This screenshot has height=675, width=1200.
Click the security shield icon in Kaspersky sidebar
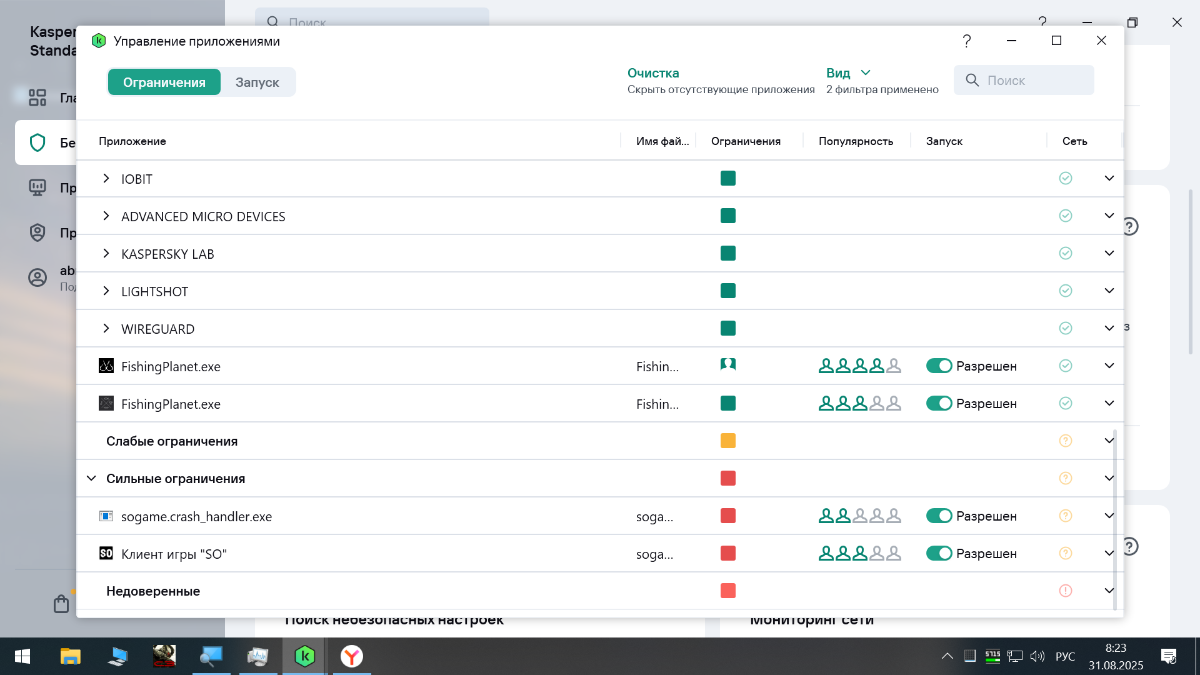pyautogui.click(x=38, y=143)
